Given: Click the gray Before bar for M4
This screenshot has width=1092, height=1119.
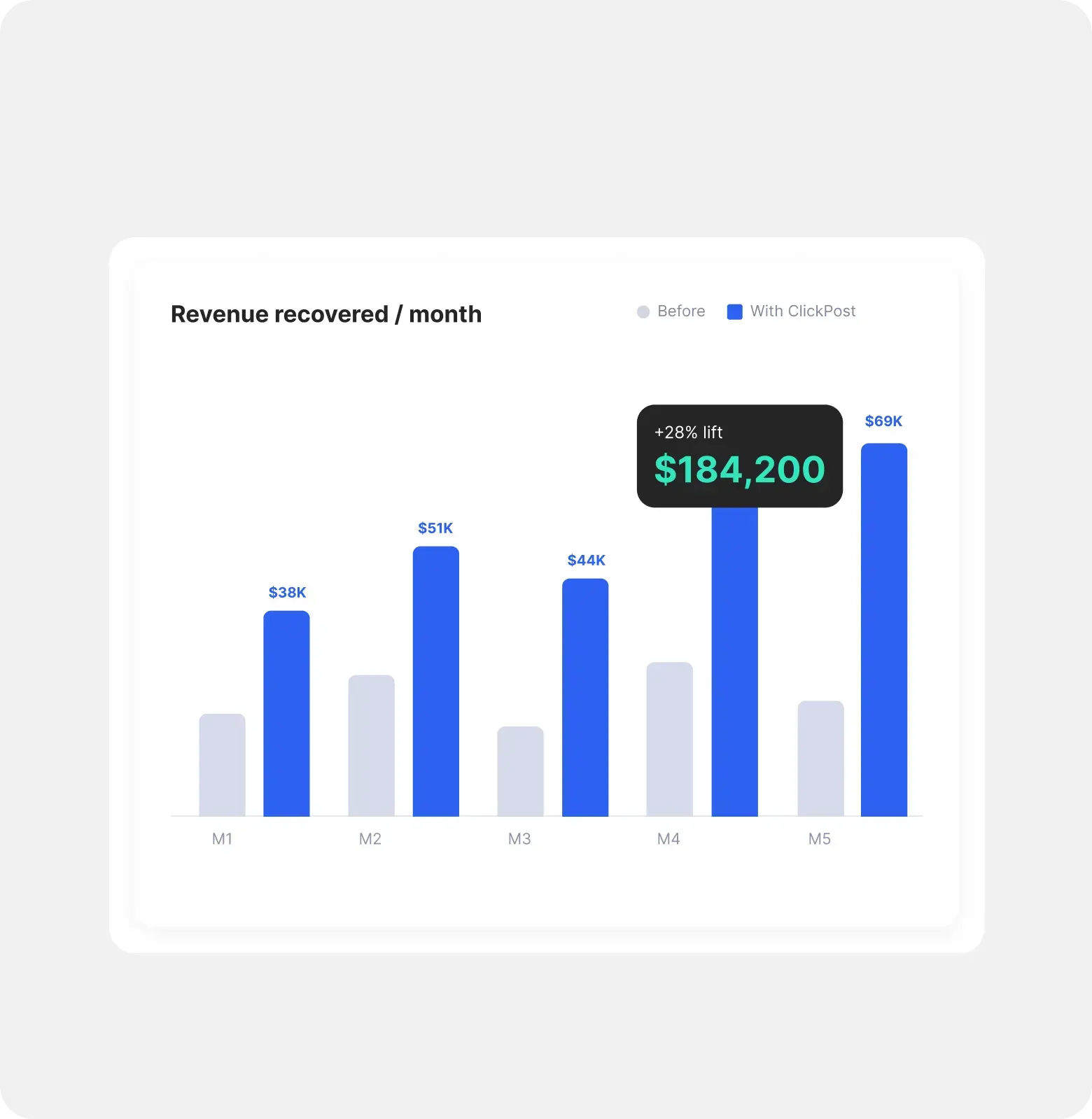Looking at the screenshot, I should tap(670, 739).
